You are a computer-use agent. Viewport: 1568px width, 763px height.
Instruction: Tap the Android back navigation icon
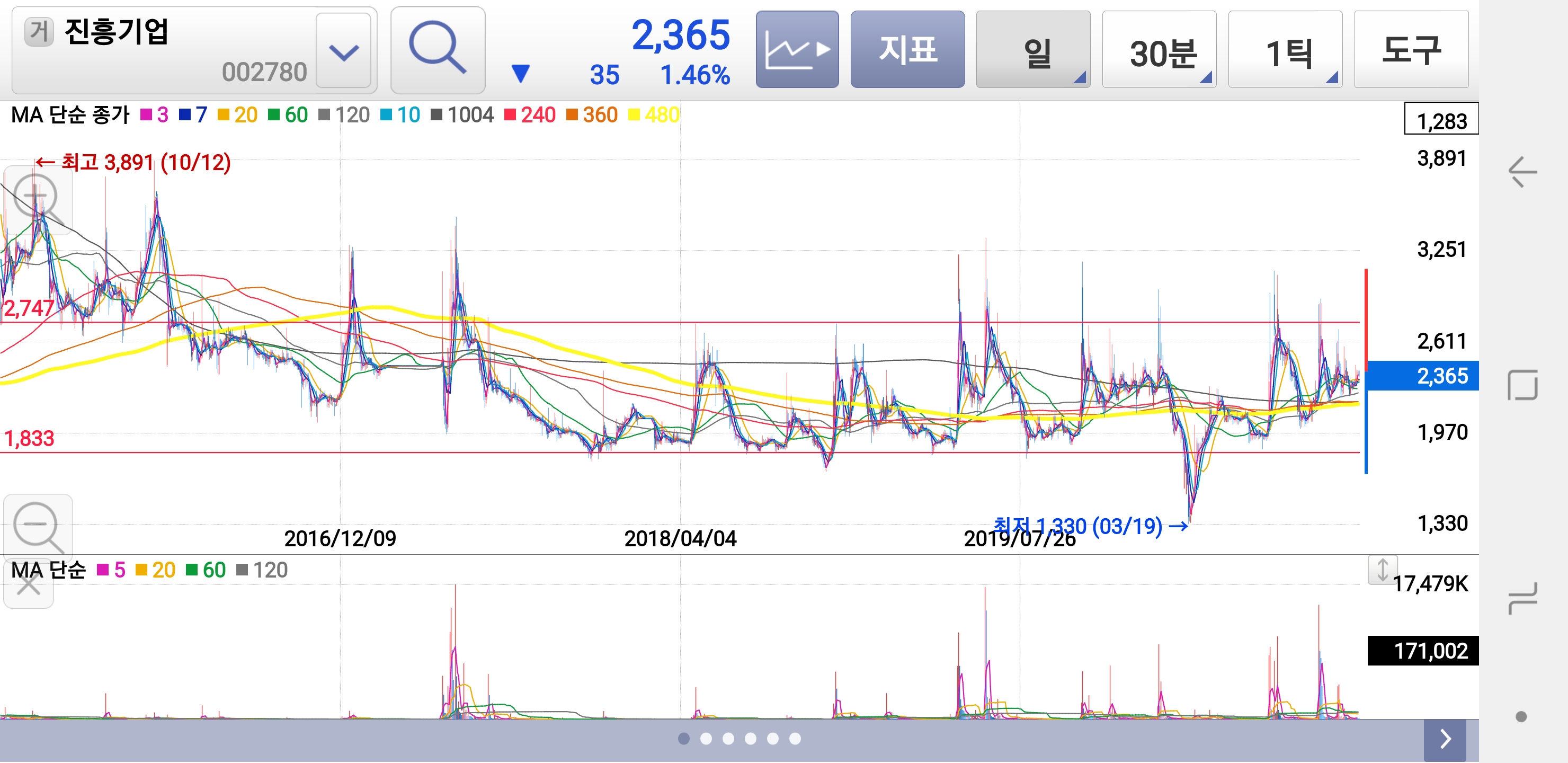[x=1522, y=172]
